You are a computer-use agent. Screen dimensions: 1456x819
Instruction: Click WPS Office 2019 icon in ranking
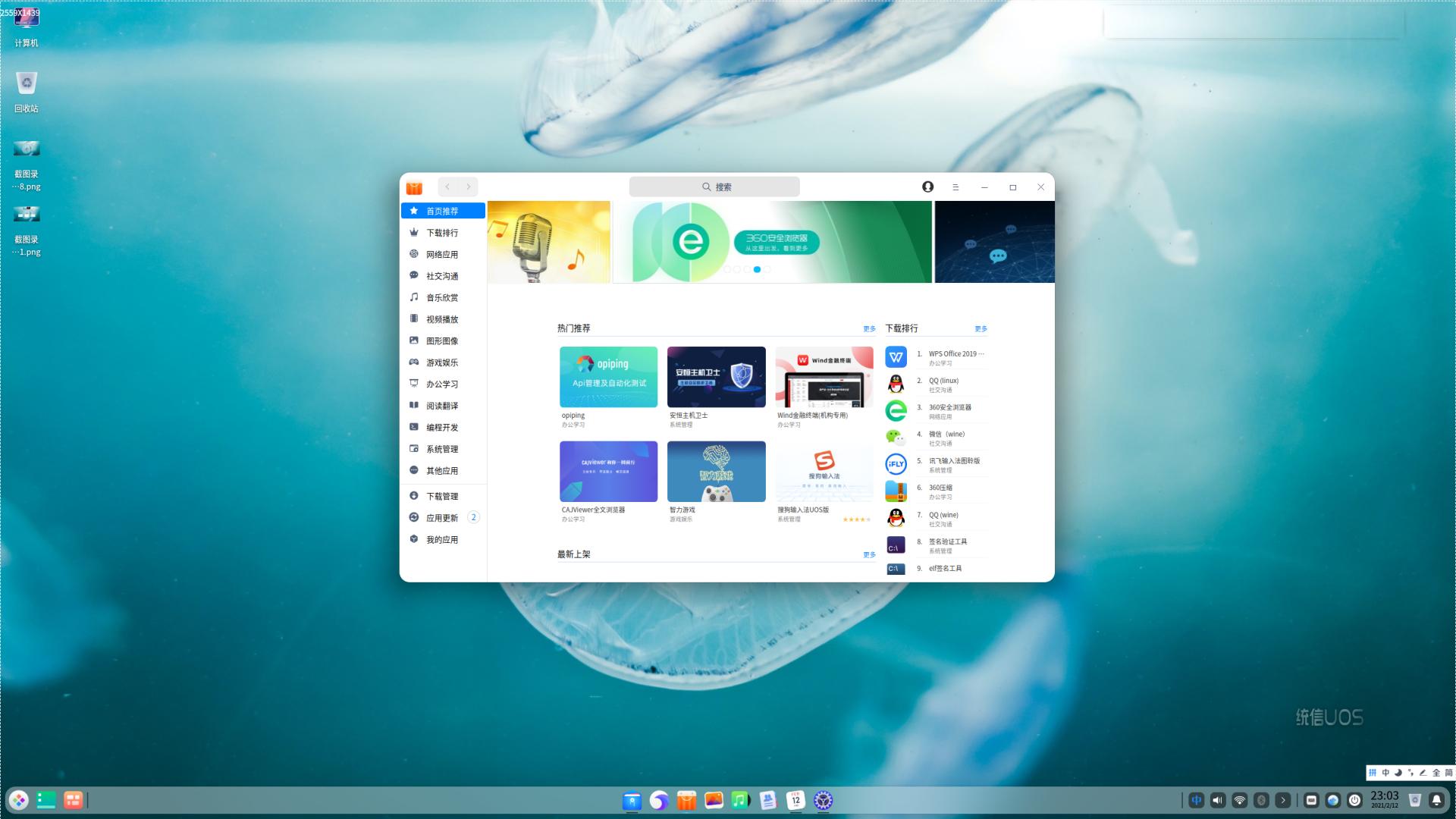coord(896,357)
